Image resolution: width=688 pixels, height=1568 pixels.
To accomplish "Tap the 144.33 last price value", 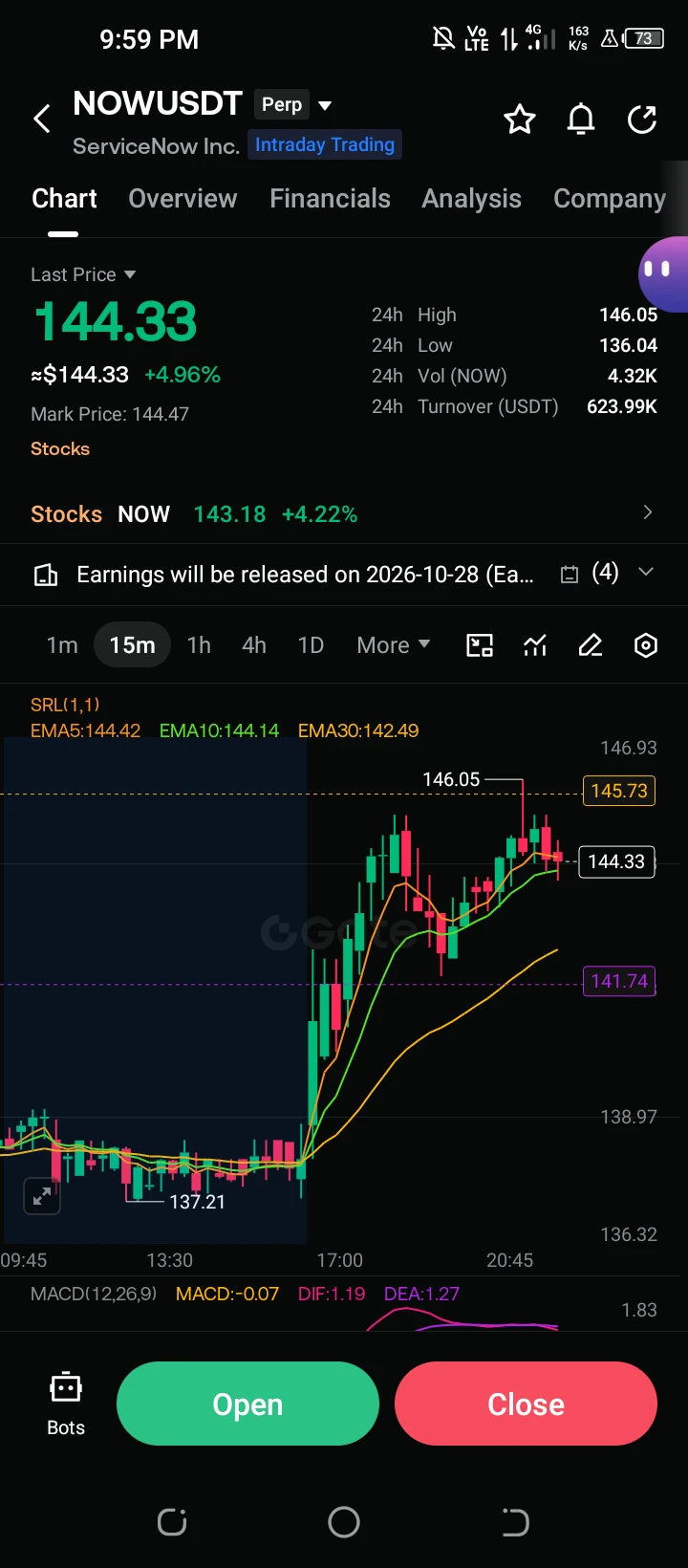I will tap(116, 321).
